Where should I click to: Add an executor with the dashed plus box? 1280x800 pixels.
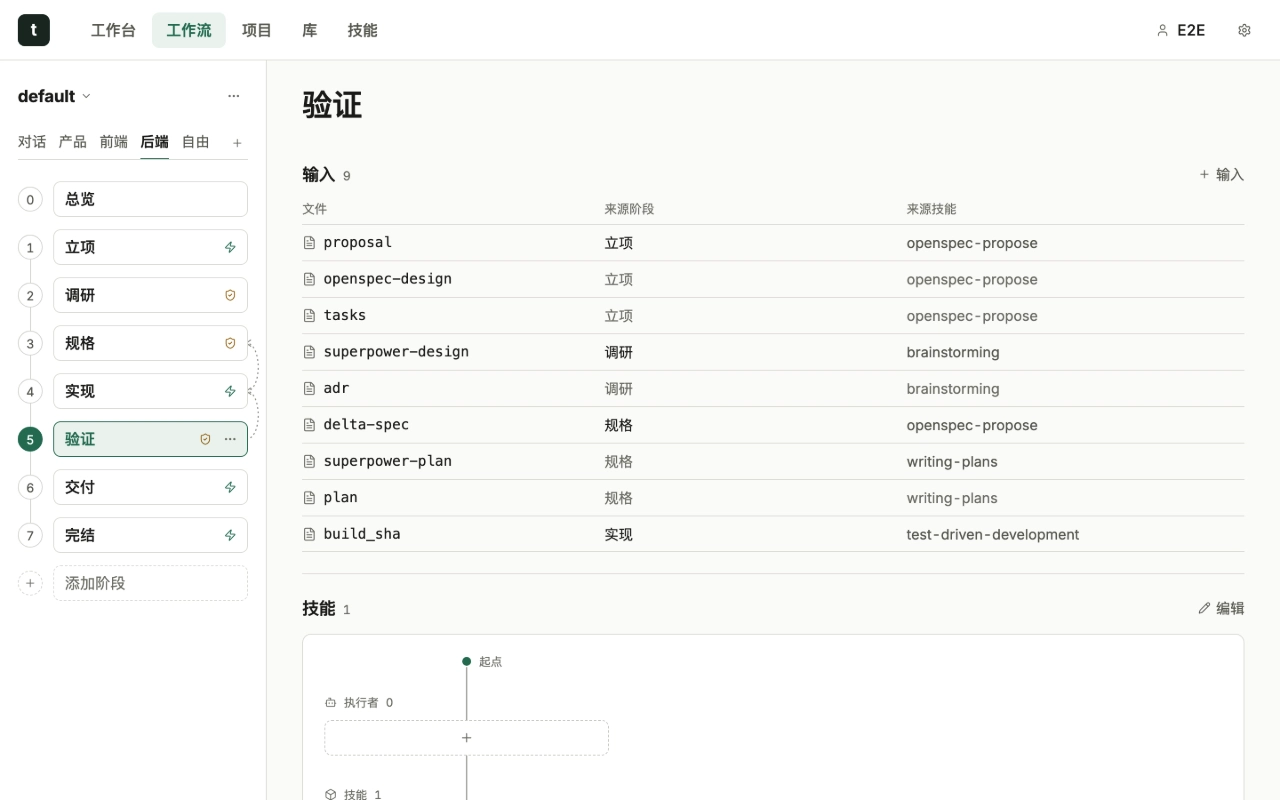(466, 738)
